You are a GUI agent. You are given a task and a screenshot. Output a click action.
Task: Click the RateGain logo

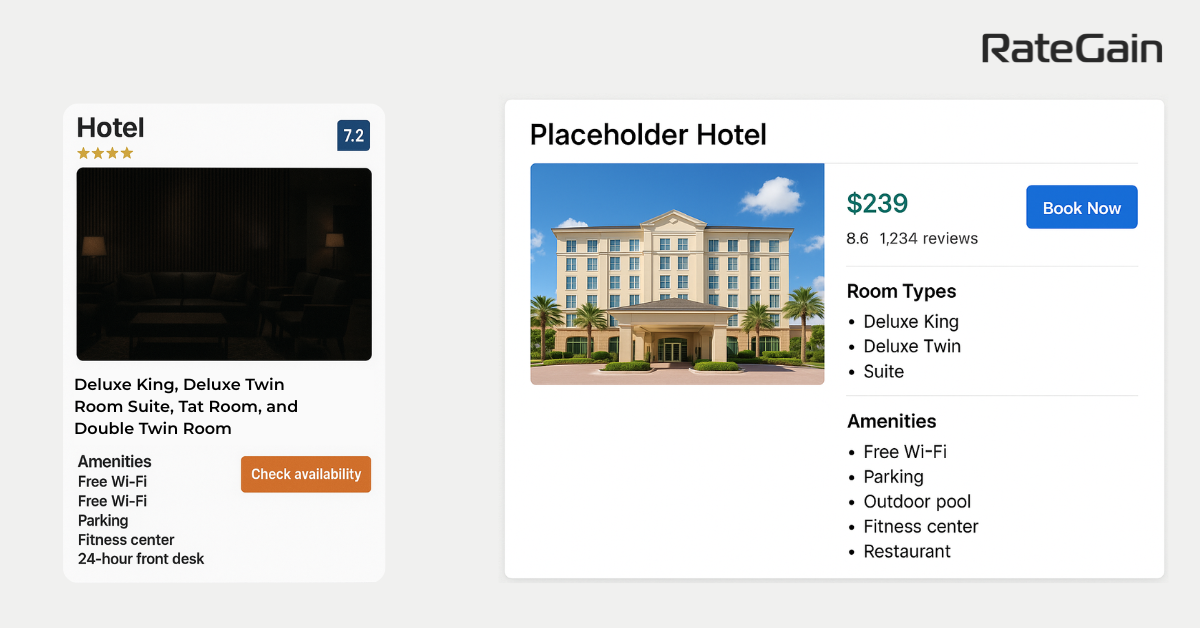tap(1072, 48)
